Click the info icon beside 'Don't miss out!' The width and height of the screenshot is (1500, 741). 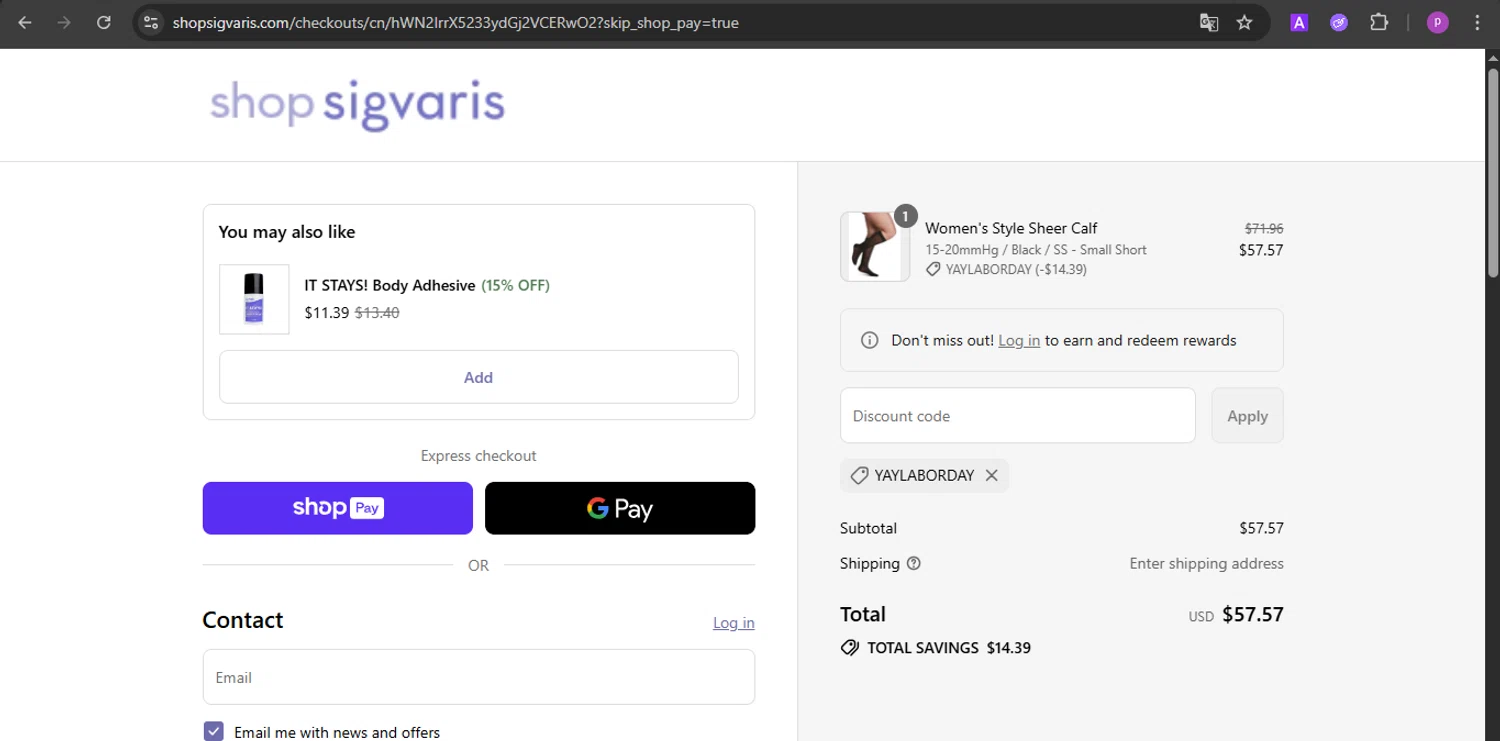point(869,340)
